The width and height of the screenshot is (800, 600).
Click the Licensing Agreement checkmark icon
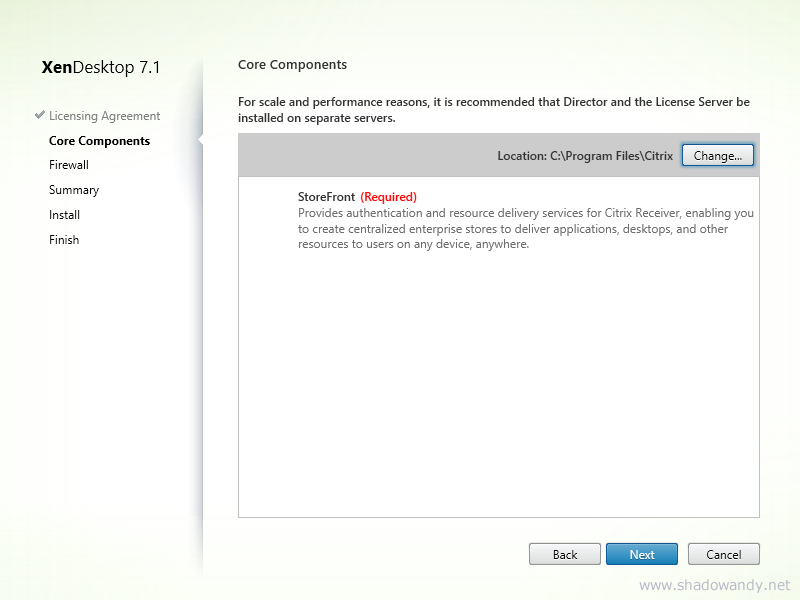(x=40, y=115)
